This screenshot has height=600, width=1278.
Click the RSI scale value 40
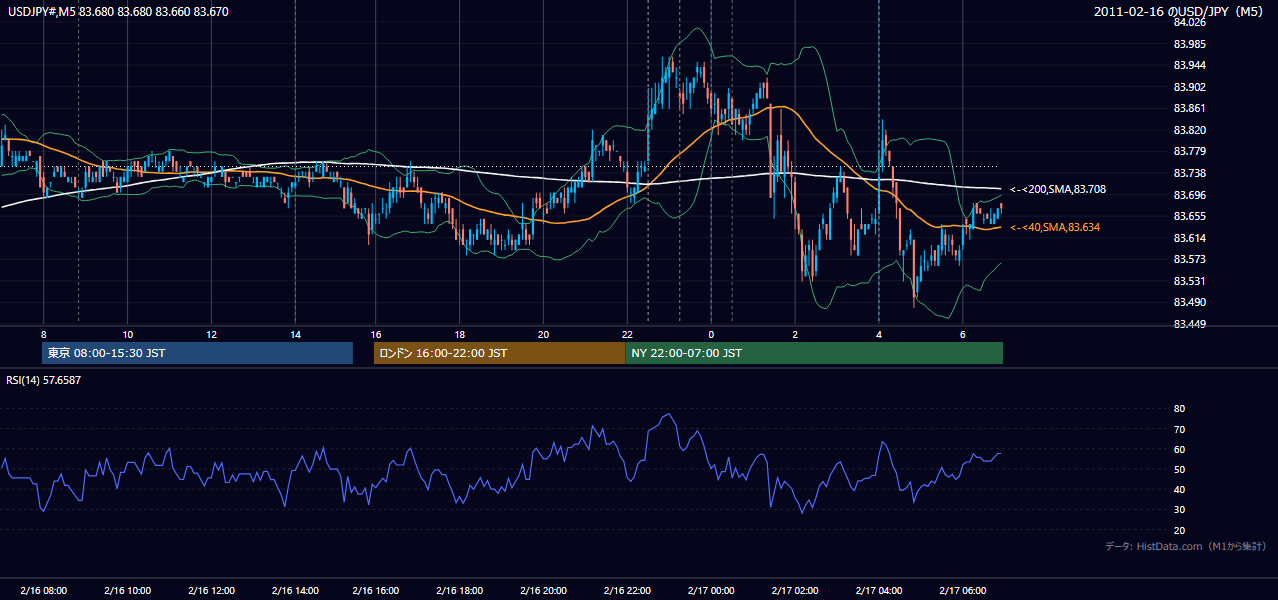point(1179,489)
